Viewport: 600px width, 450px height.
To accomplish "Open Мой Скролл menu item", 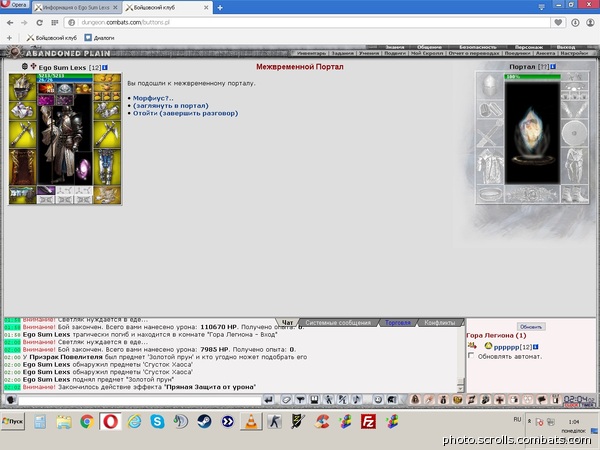I will (x=427, y=54).
